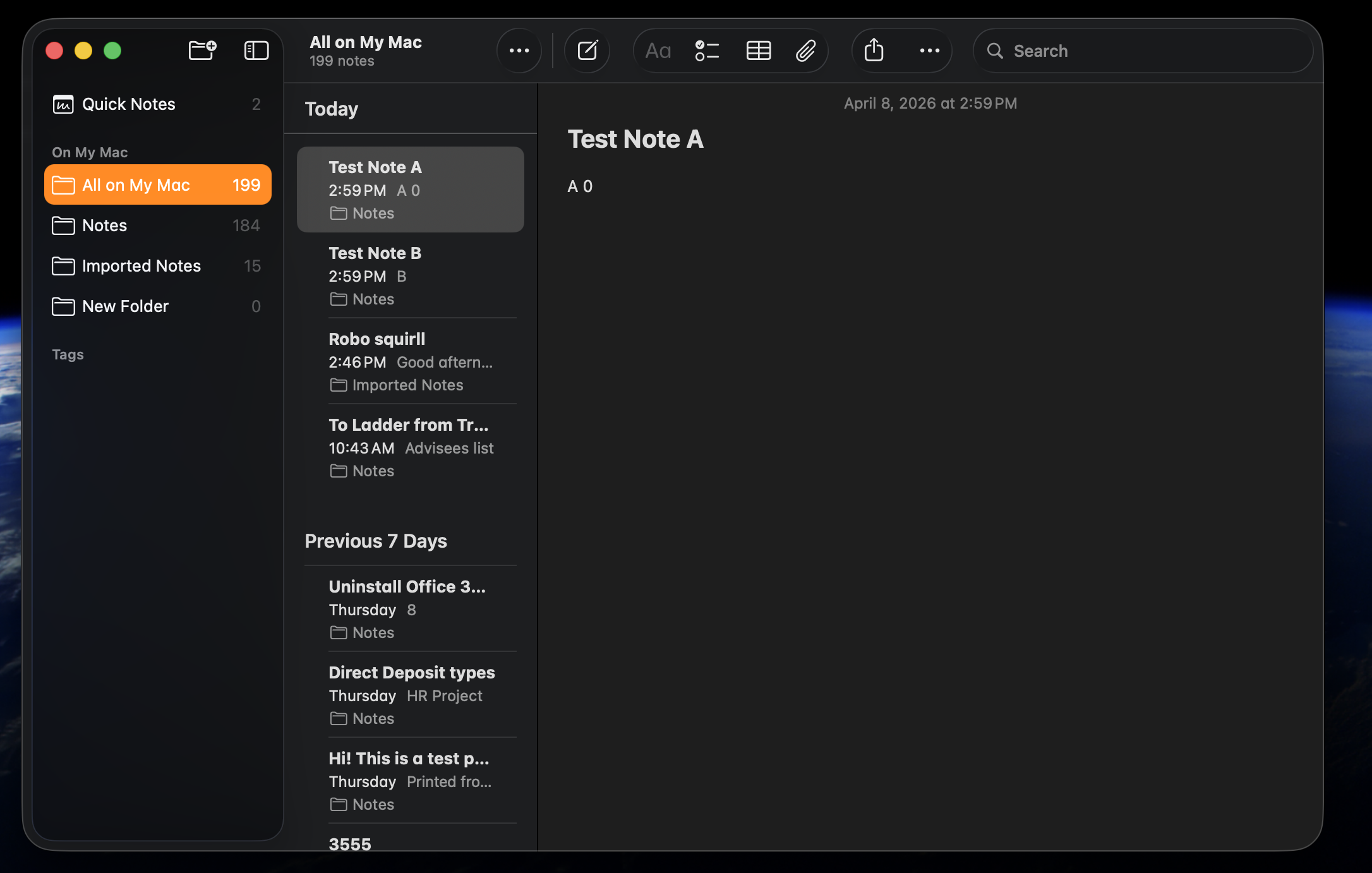Toggle the sidebar visibility button
This screenshot has height=873, width=1372.
pos(256,50)
